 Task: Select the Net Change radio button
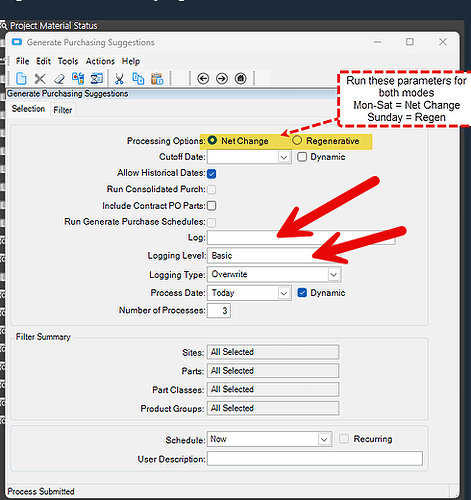(x=212, y=140)
